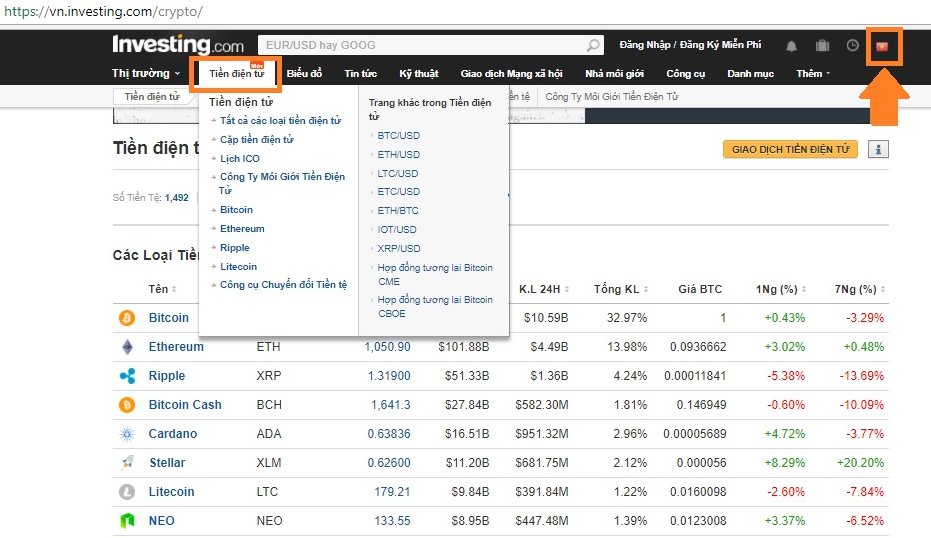
Task: Open ETC/USD pair link
Action: (398, 192)
